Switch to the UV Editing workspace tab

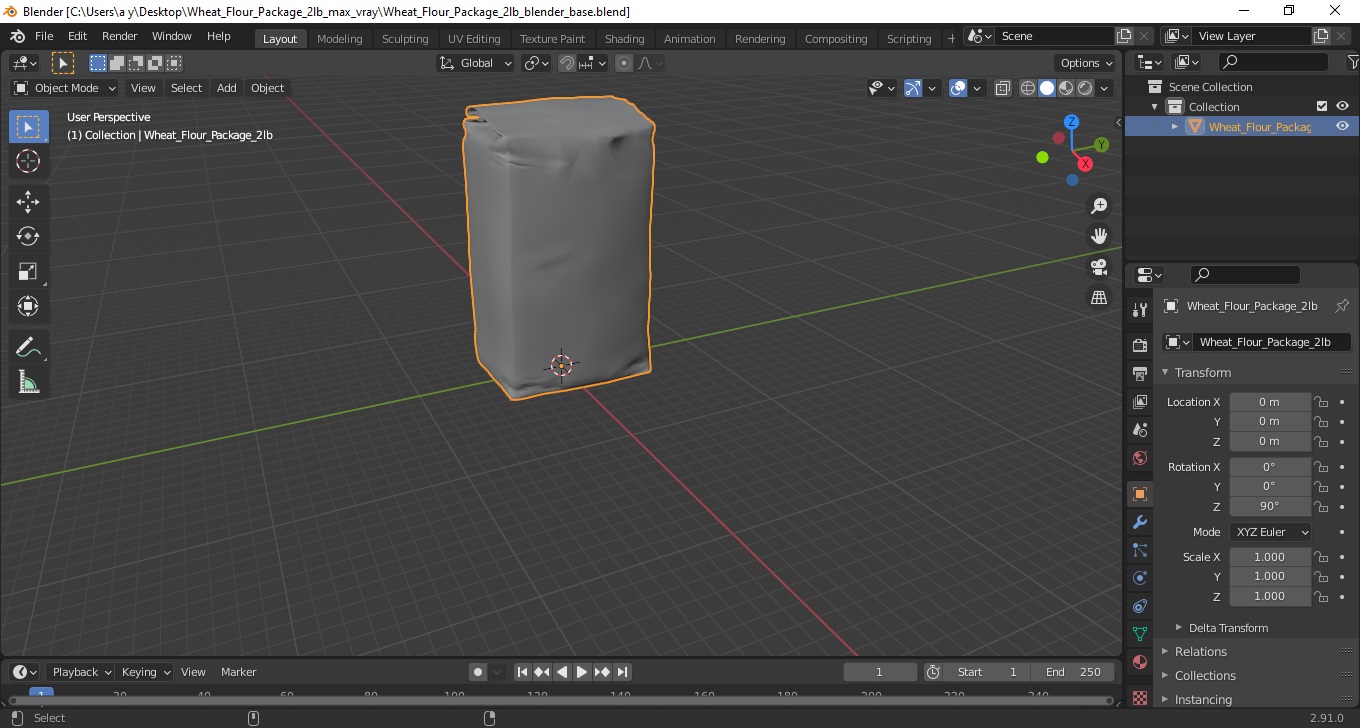pyautogui.click(x=474, y=39)
